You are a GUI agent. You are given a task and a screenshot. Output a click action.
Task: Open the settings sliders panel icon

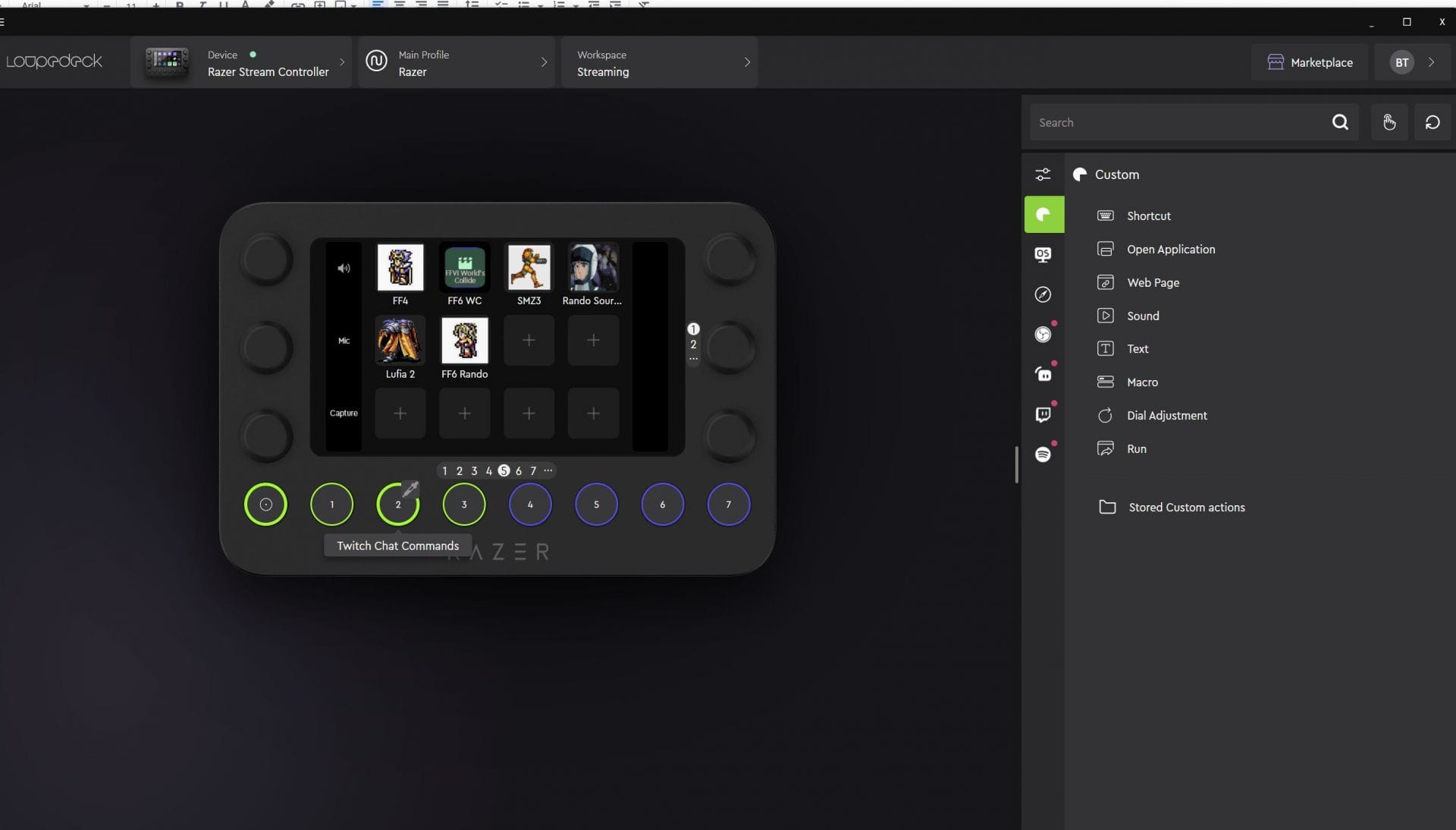pos(1043,174)
